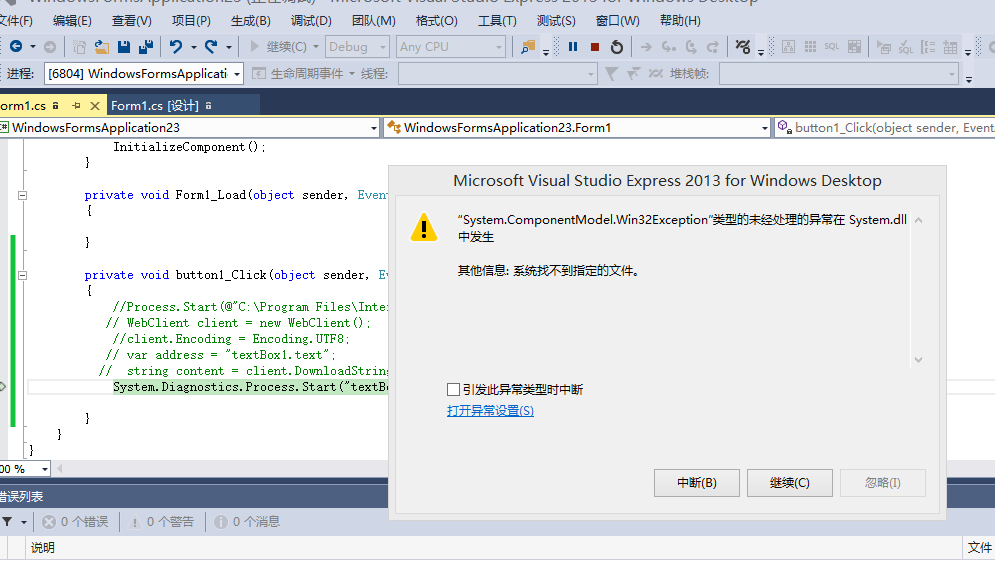
Task: Open the button1_Click member dropdown
Action: coord(885,128)
